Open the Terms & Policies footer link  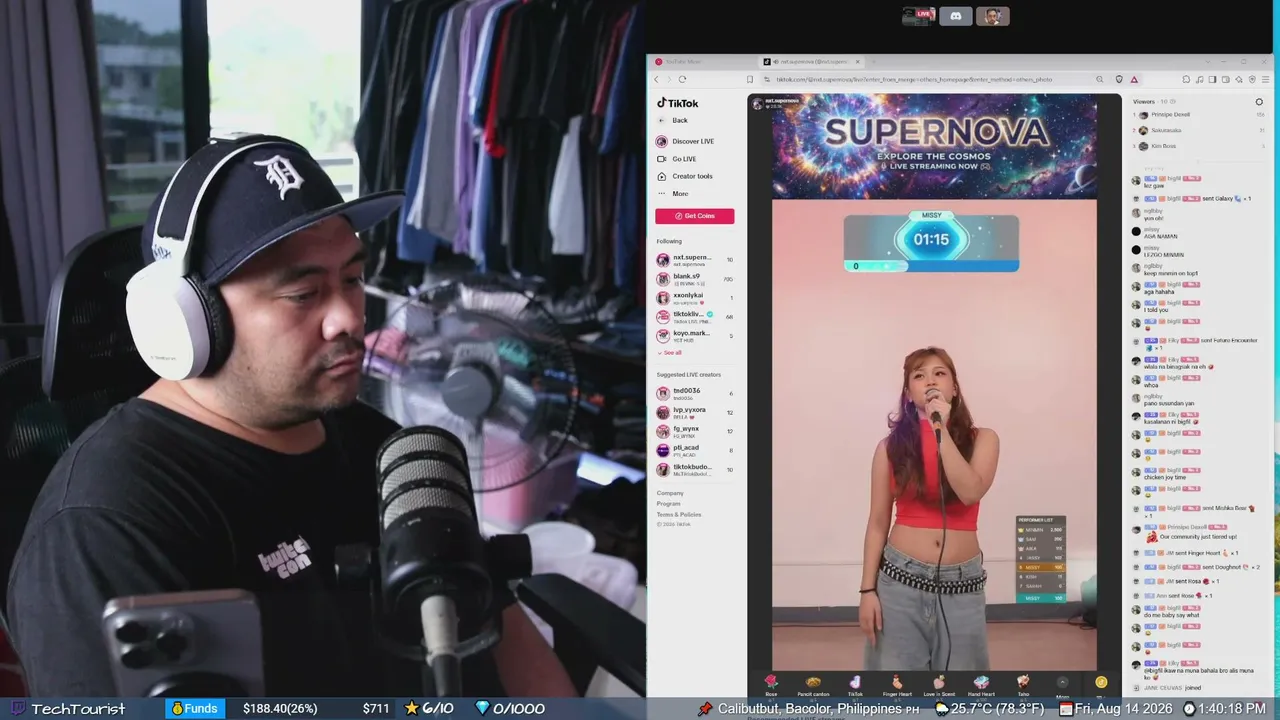[679, 514]
